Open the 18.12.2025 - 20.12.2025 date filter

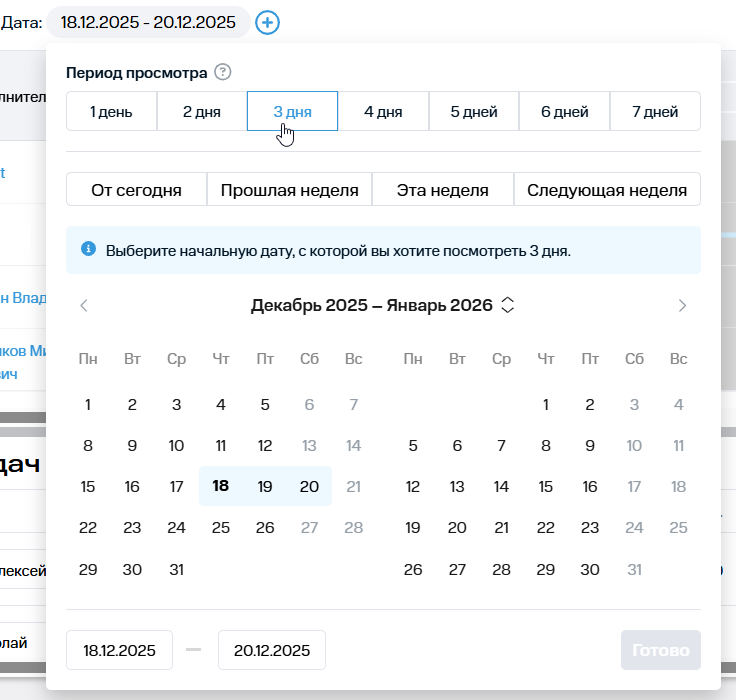pyautogui.click(x=148, y=22)
